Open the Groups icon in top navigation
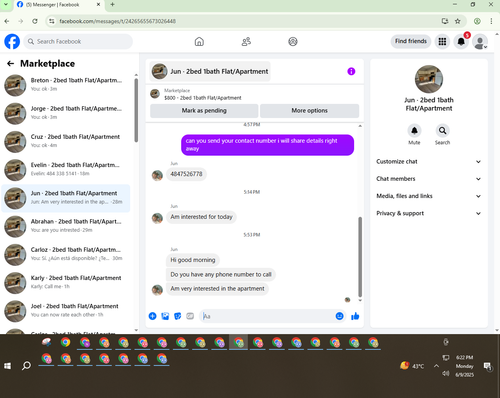 point(293,42)
